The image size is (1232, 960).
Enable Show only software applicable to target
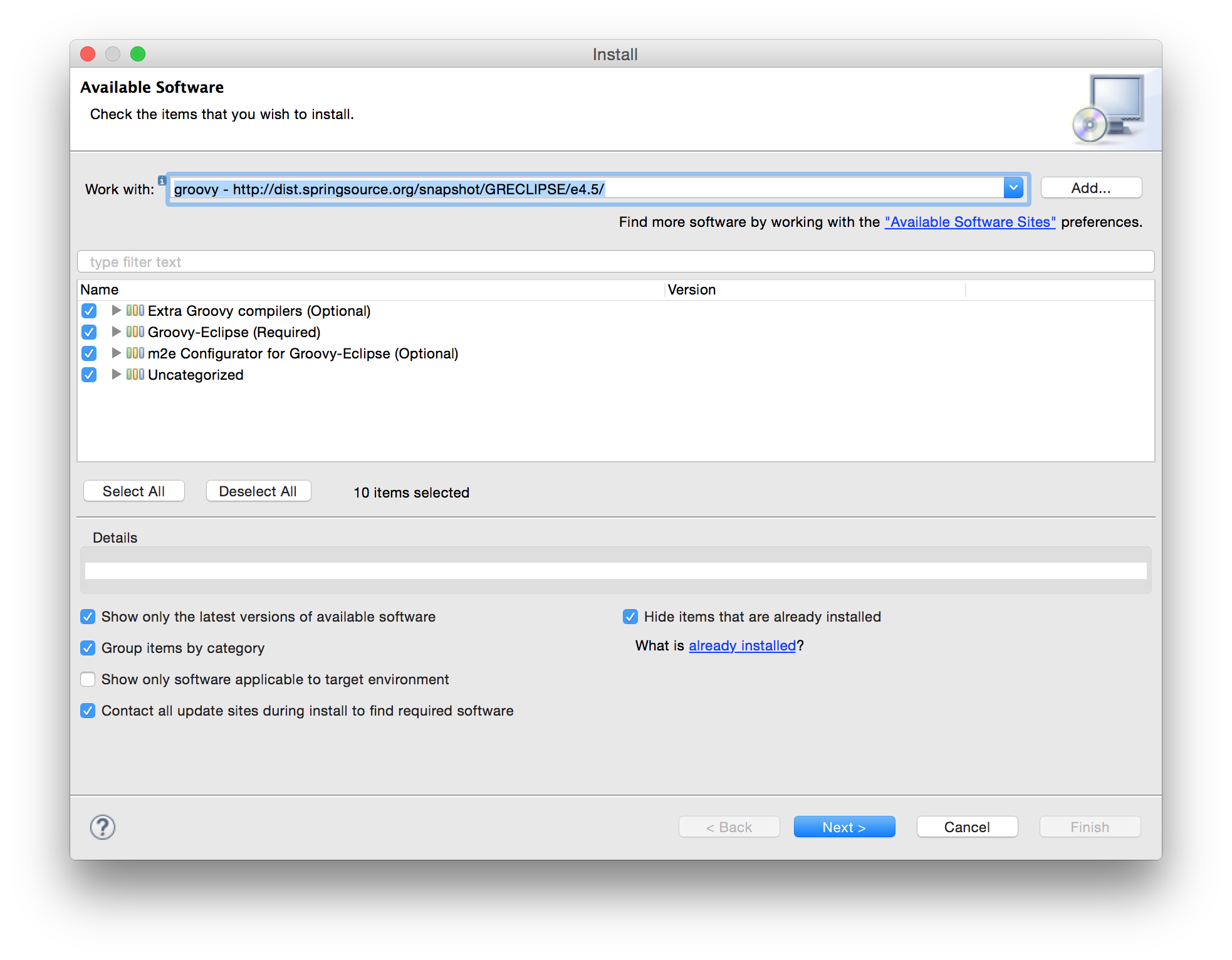pos(88,679)
